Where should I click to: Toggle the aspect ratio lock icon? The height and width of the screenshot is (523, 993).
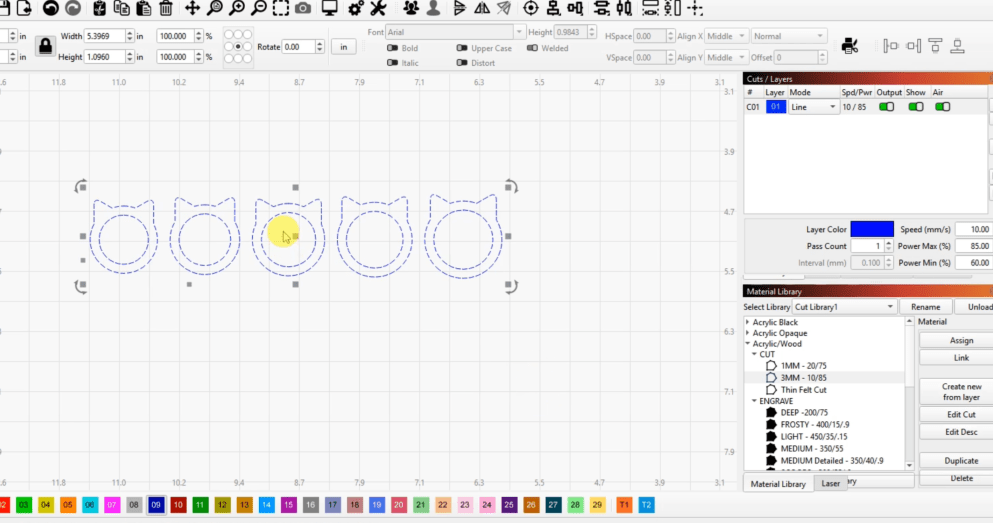click(x=45, y=46)
